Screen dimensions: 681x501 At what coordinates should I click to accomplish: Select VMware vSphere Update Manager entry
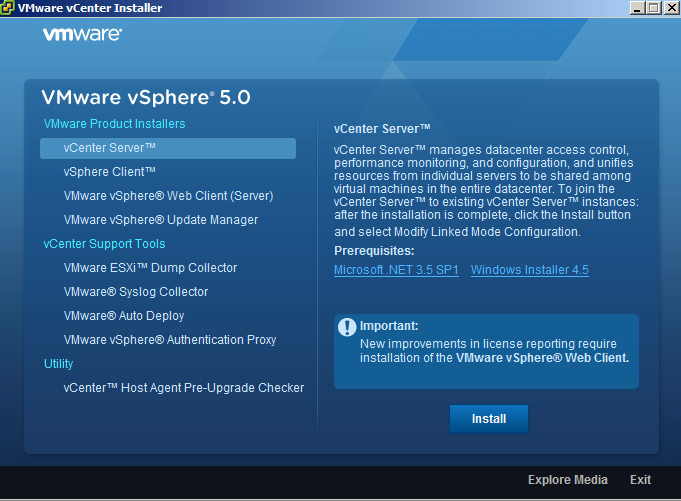pyautogui.click(x=161, y=220)
